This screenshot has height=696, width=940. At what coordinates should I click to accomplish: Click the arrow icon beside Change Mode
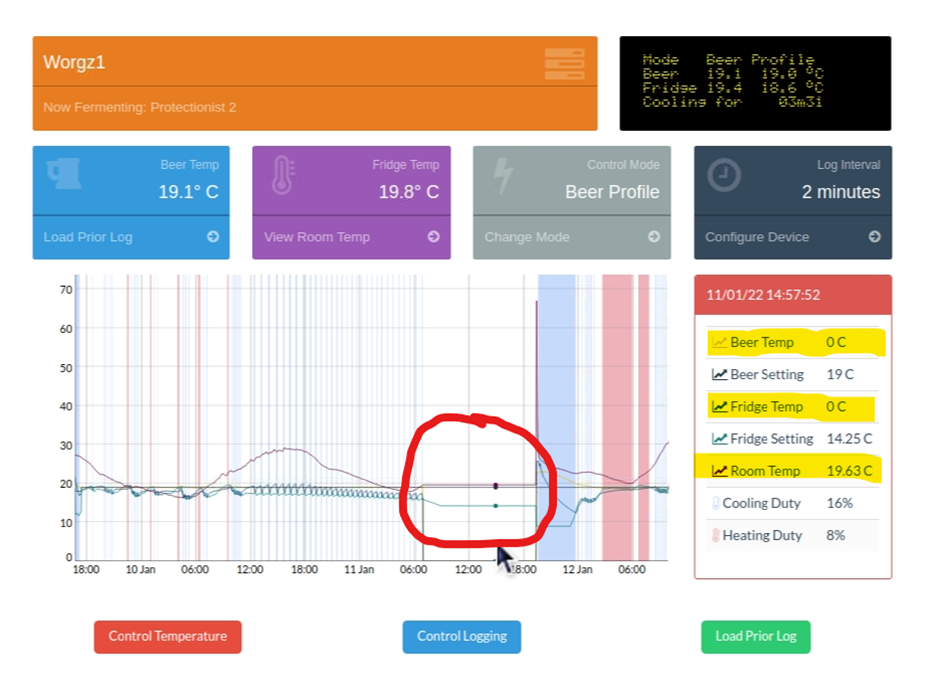click(654, 237)
